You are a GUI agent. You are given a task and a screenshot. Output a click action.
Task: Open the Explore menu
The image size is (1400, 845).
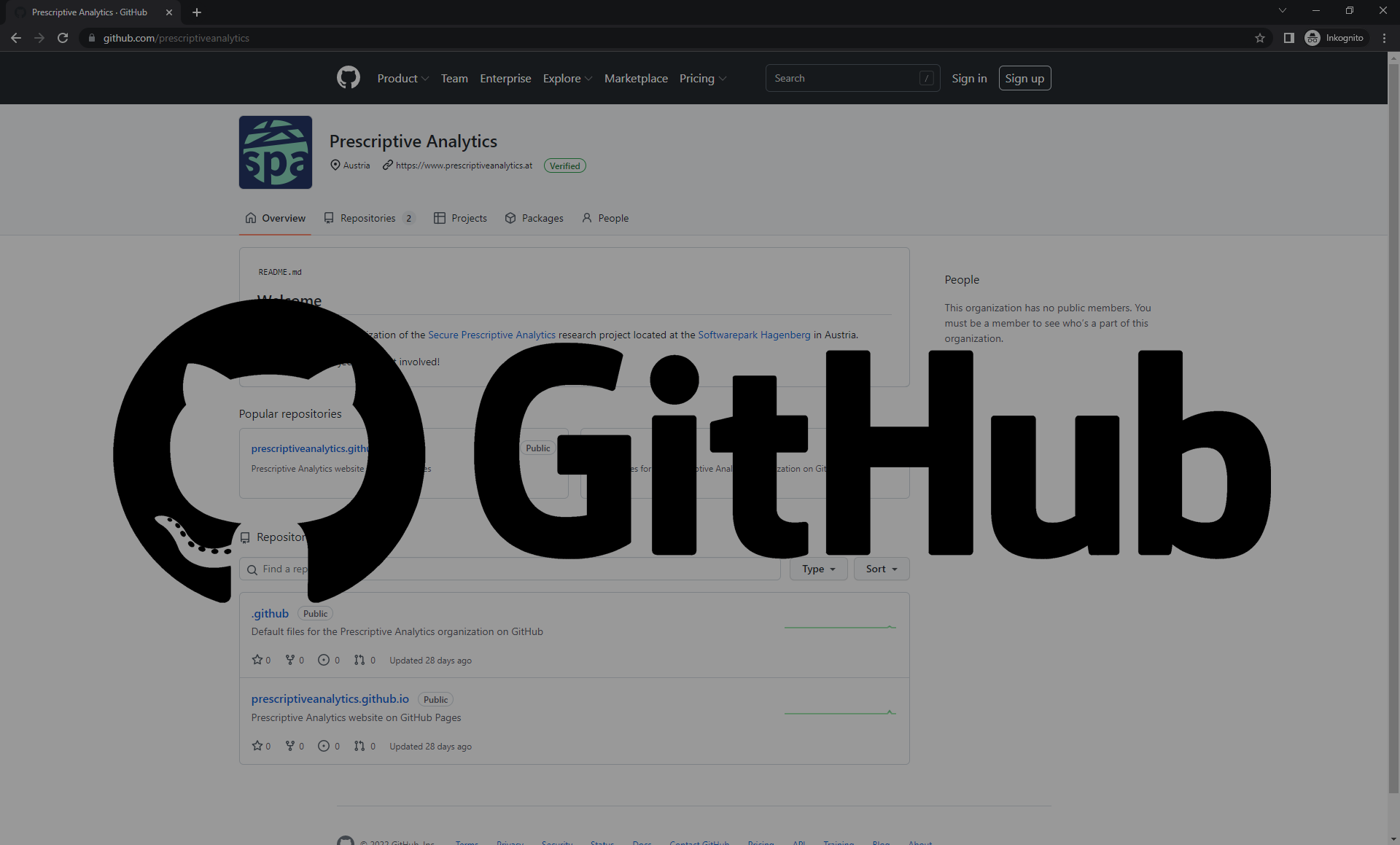pyautogui.click(x=566, y=78)
